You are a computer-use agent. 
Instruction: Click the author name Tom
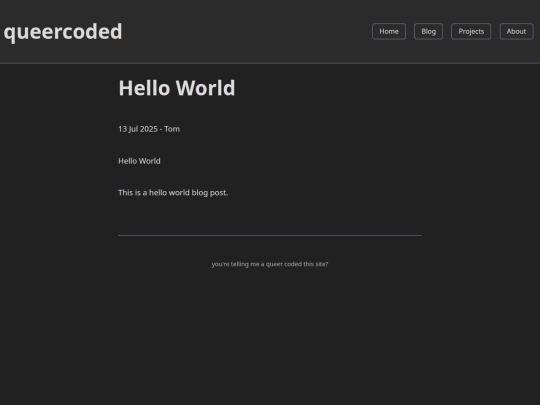coord(172,129)
